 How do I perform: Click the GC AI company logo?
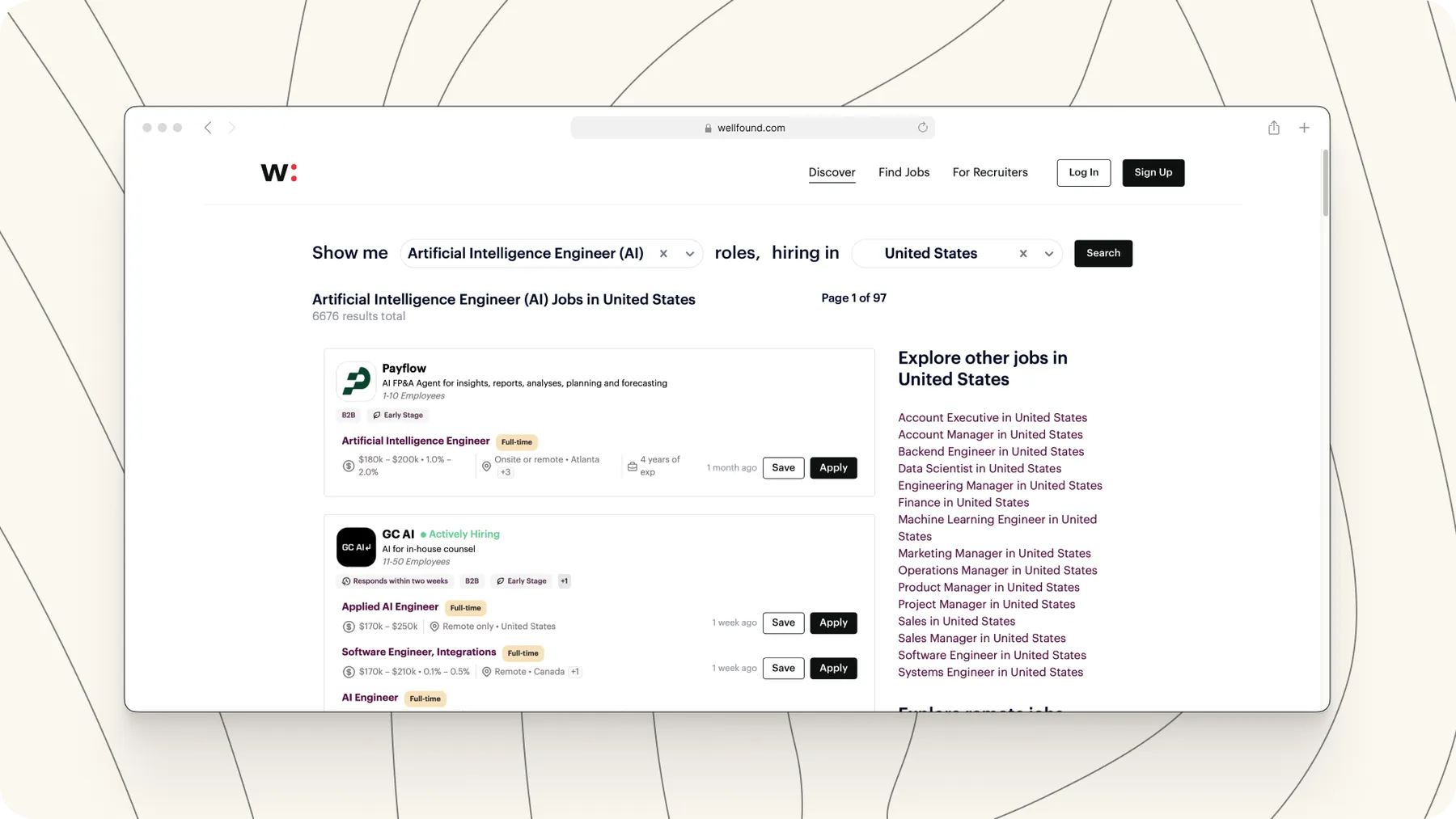(356, 547)
